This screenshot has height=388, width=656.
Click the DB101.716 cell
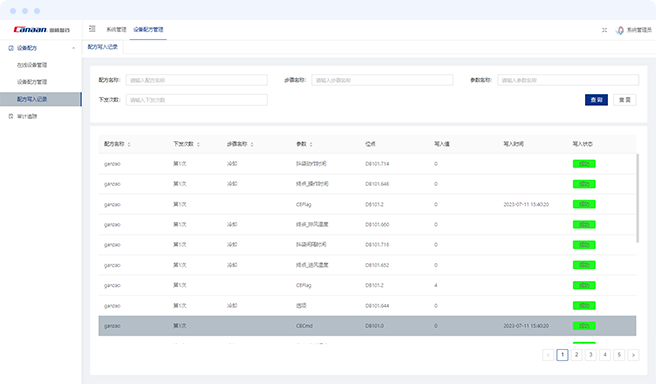[x=377, y=245]
